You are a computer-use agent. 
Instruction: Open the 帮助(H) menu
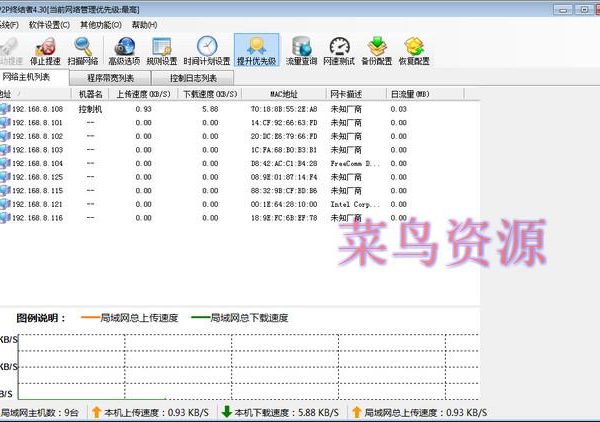(x=144, y=24)
